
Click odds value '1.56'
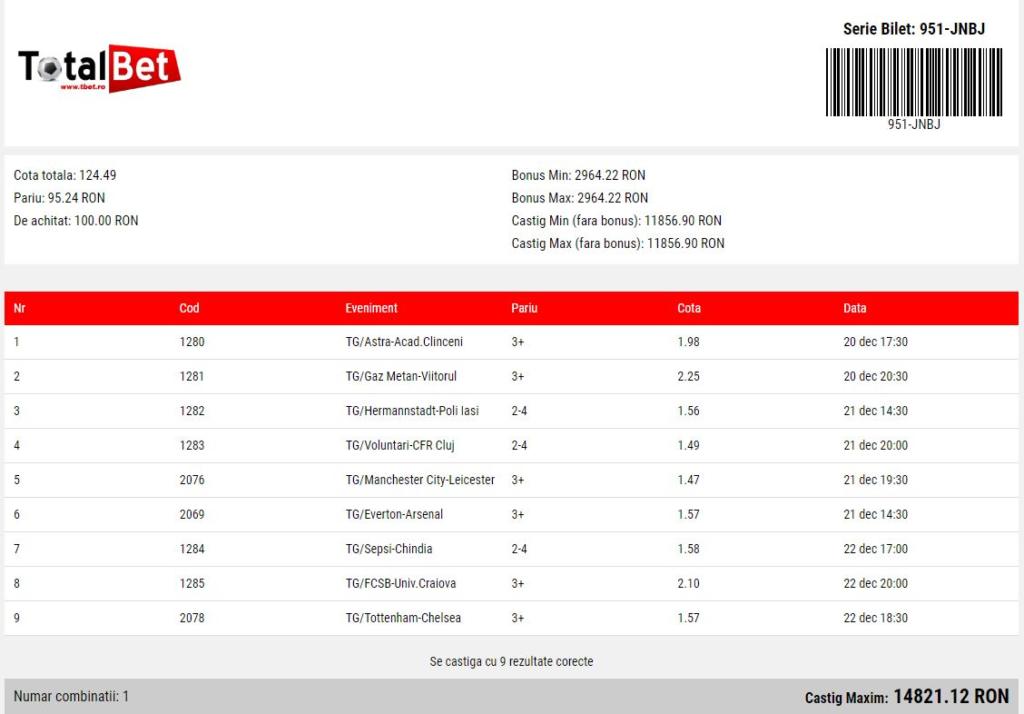click(x=688, y=411)
